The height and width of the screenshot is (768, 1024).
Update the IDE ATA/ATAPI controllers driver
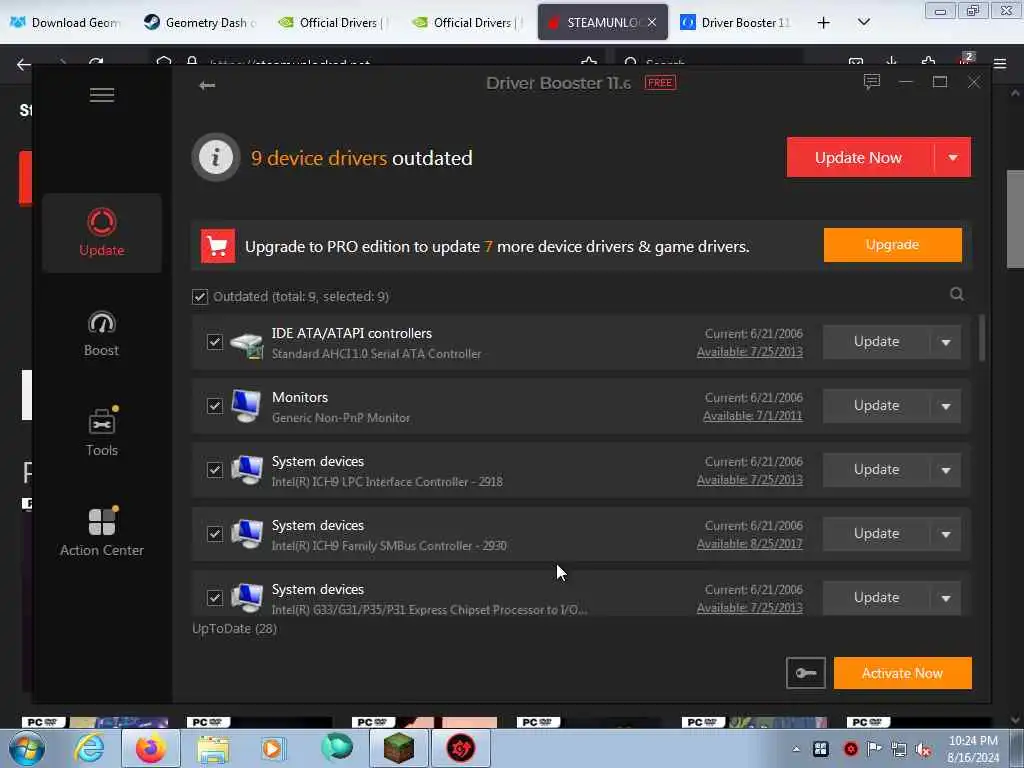pos(876,342)
